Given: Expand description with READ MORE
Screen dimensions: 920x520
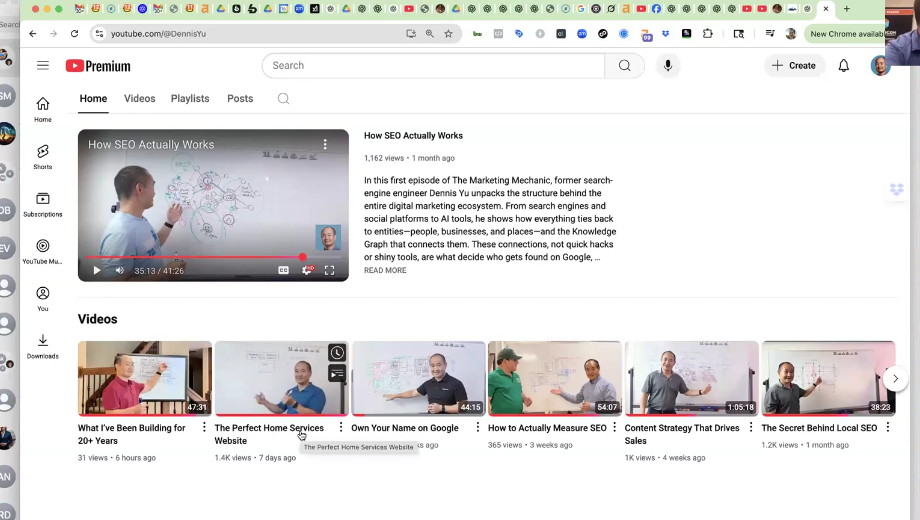Looking at the screenshot, I should coord(385,271).
